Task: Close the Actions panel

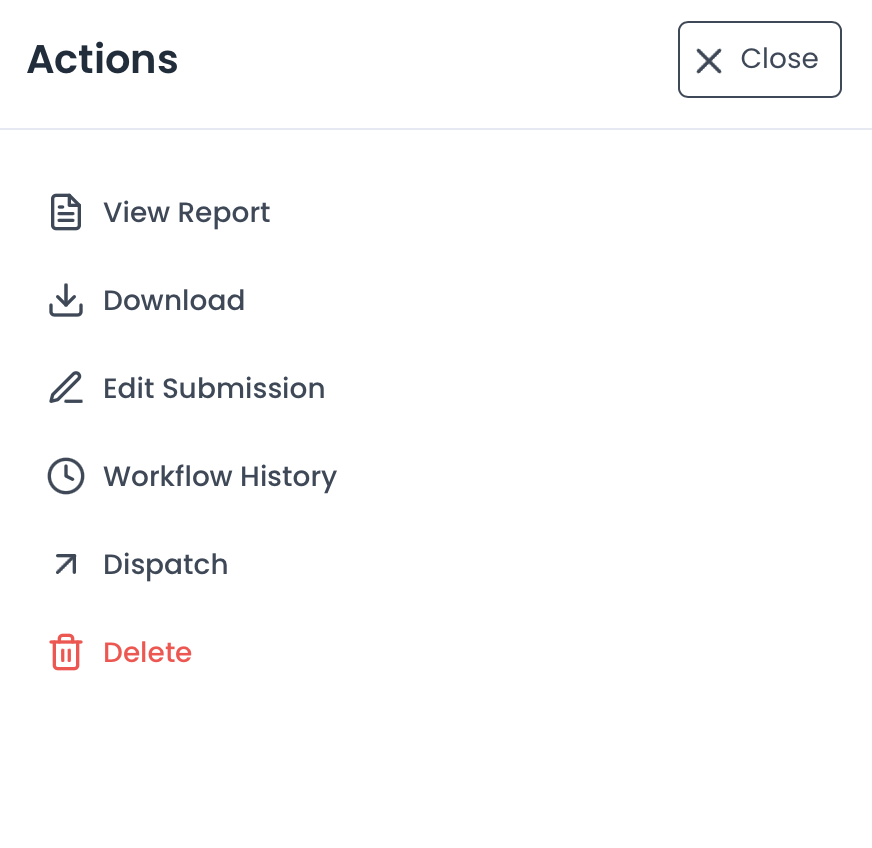Action: coord(759,60)
